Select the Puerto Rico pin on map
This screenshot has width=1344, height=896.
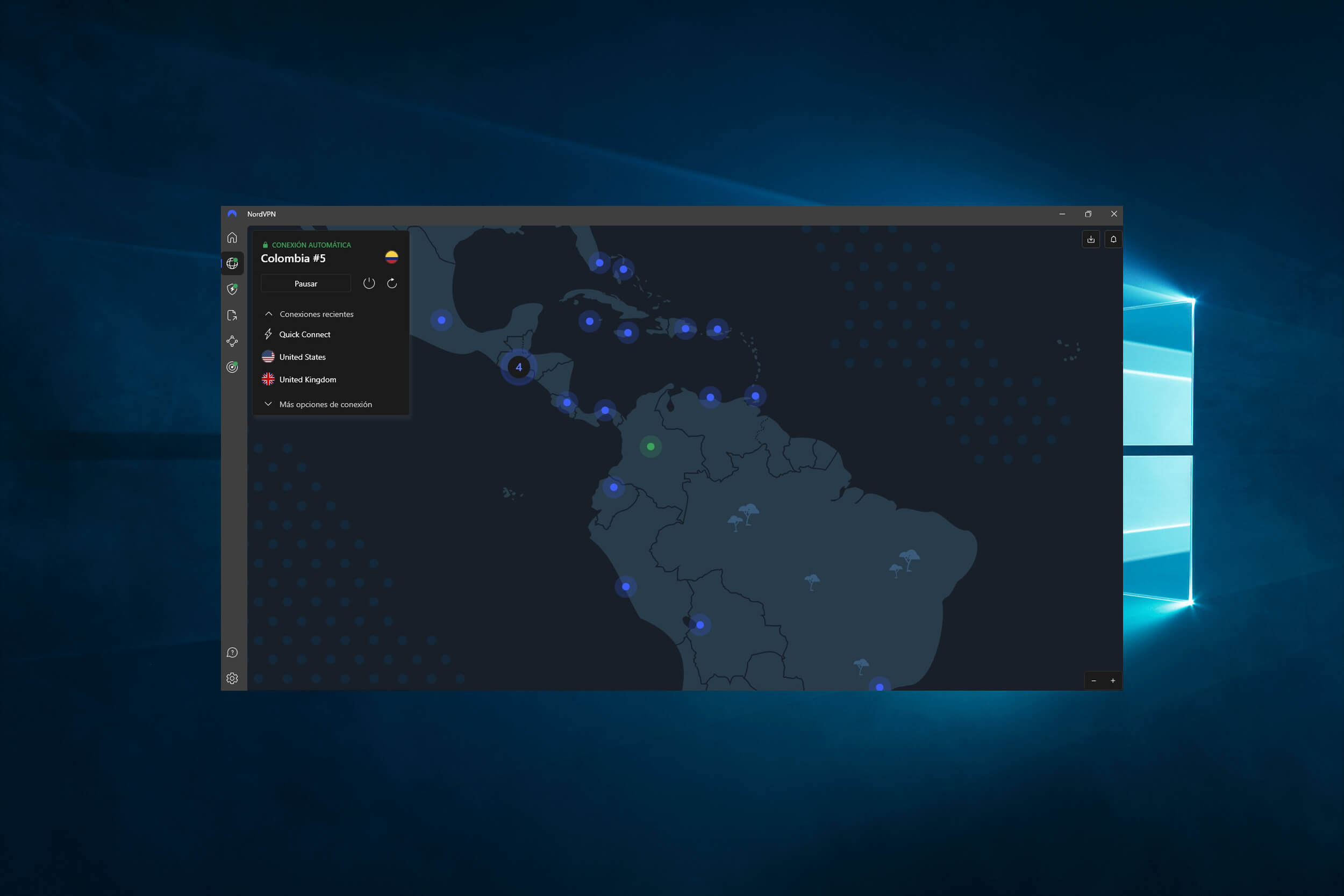(717, 329)
